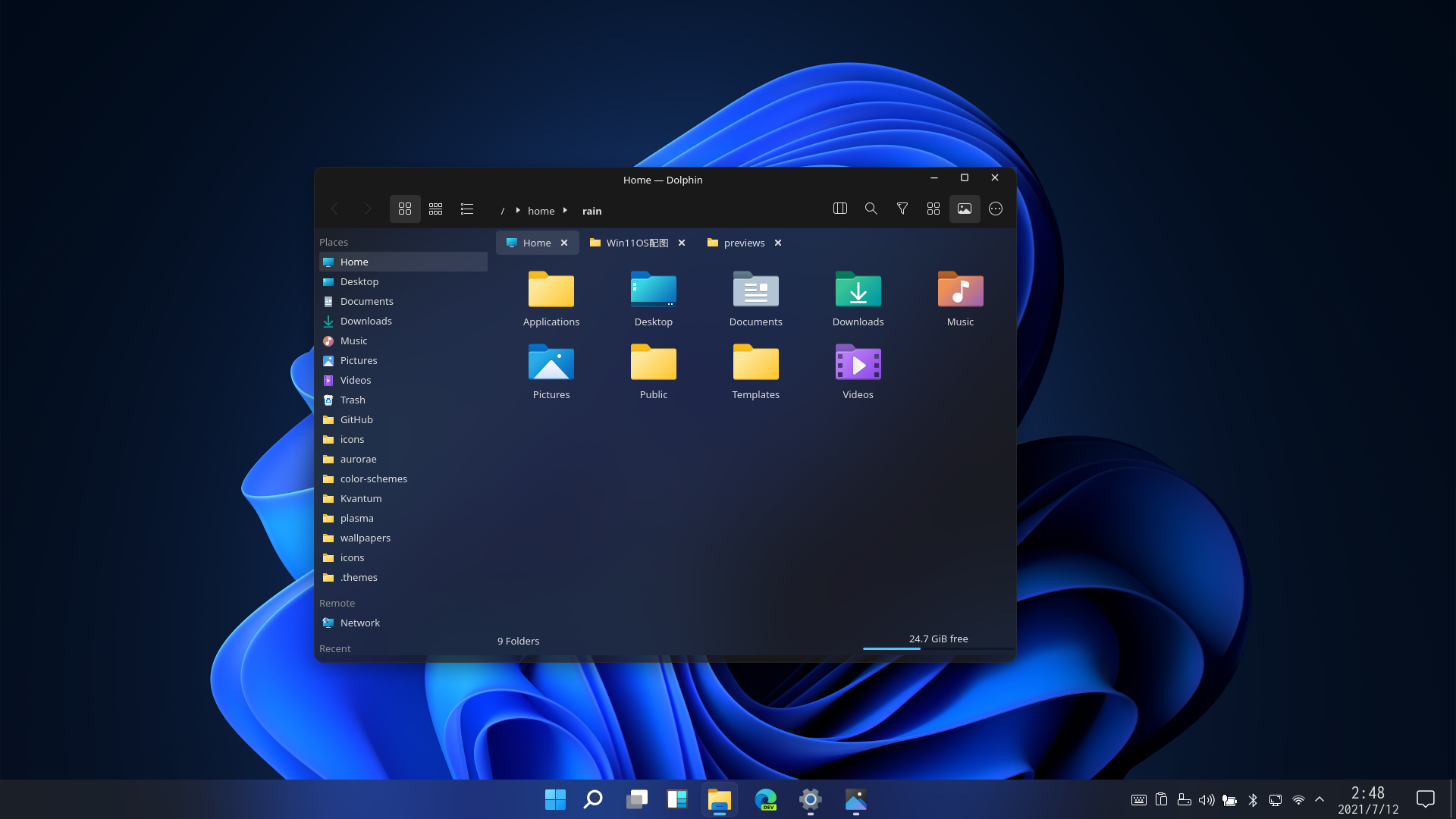1456x819 pixels.
Task: Switch to Details list view mode
Action: pyautogui.click(x=467, y=209)
